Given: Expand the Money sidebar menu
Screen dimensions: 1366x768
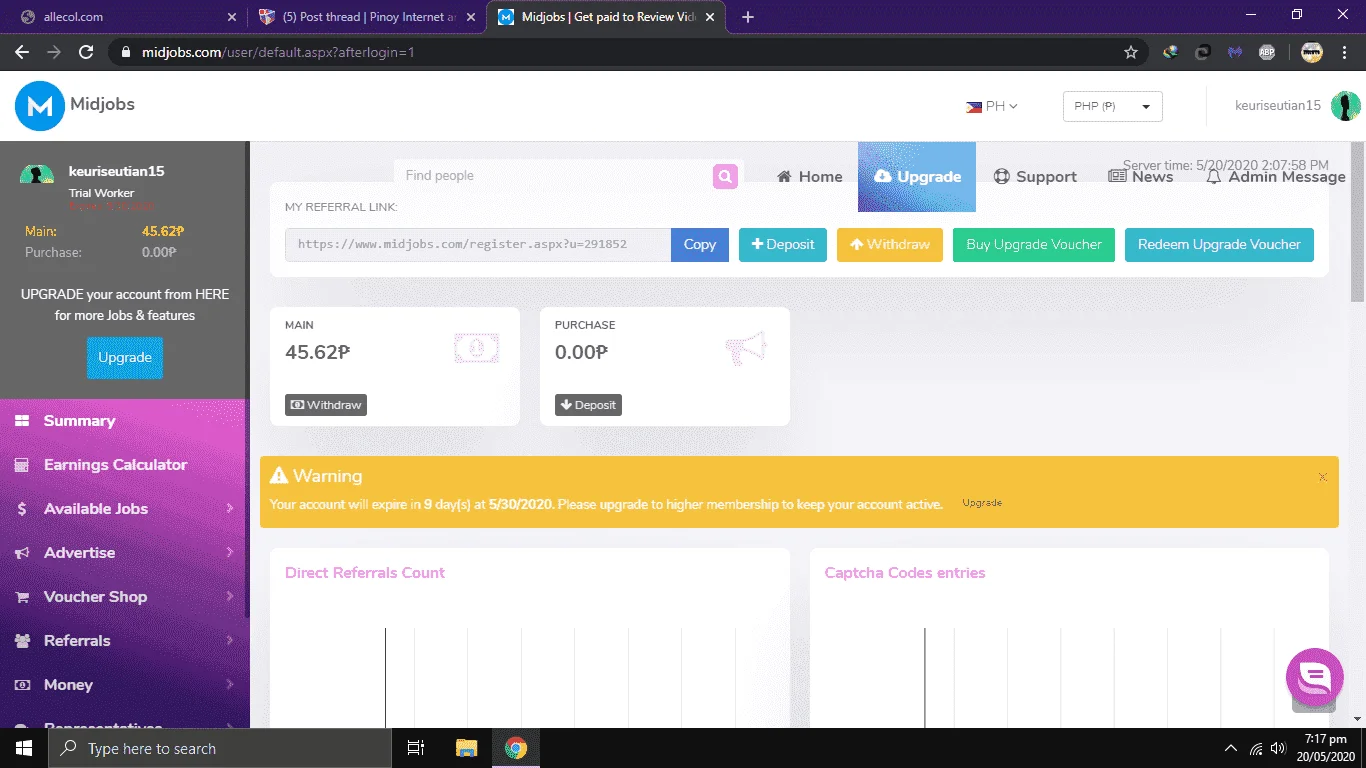Looking at the screenshot, I should 123,685.
